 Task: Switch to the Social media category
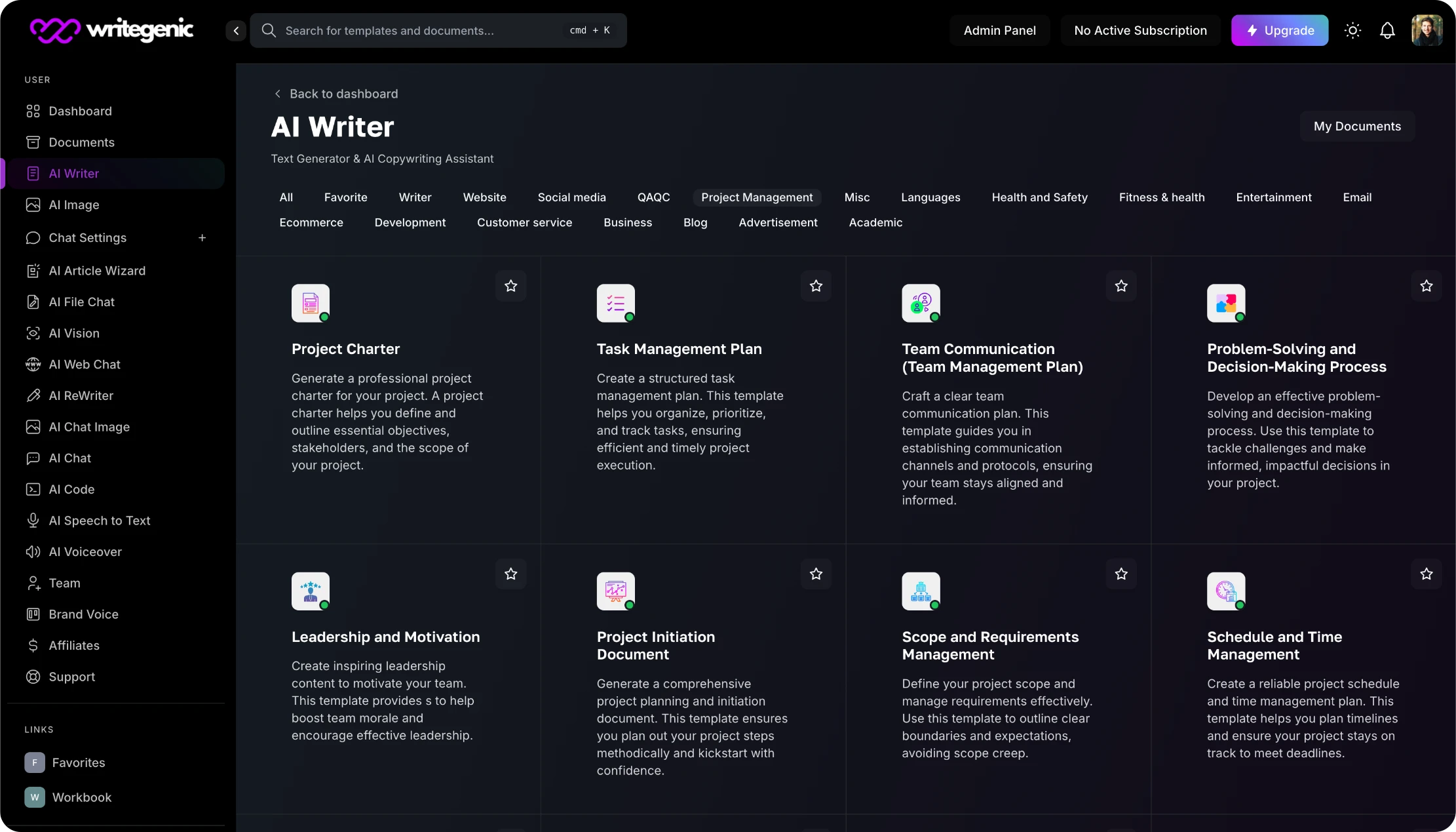pos(572,197)
